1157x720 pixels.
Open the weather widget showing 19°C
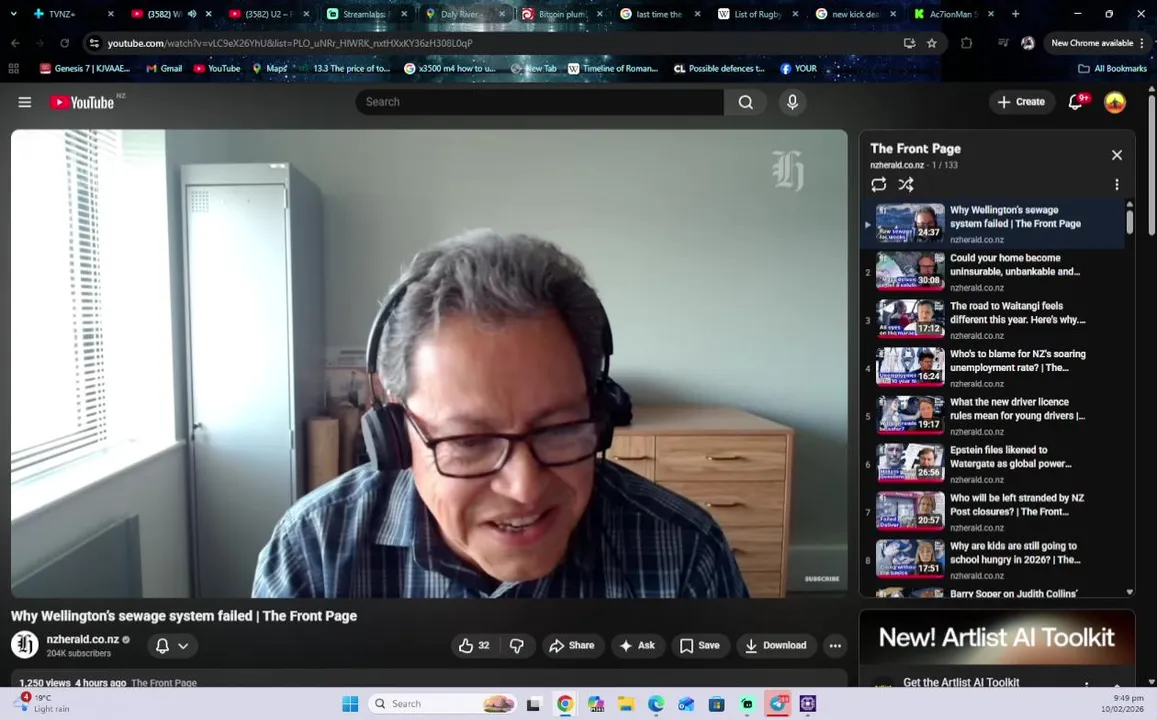[x=43, y=703]
